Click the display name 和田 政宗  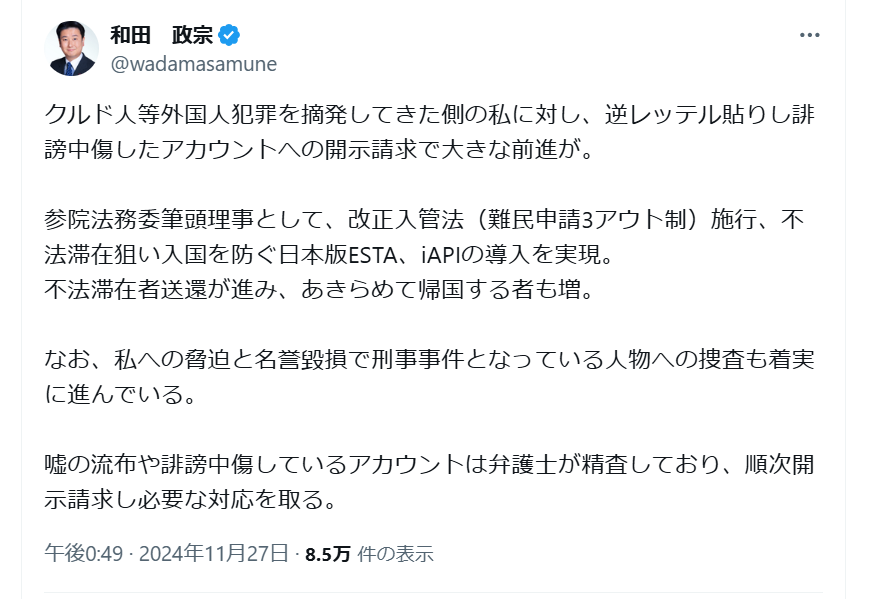coord(162,35)
